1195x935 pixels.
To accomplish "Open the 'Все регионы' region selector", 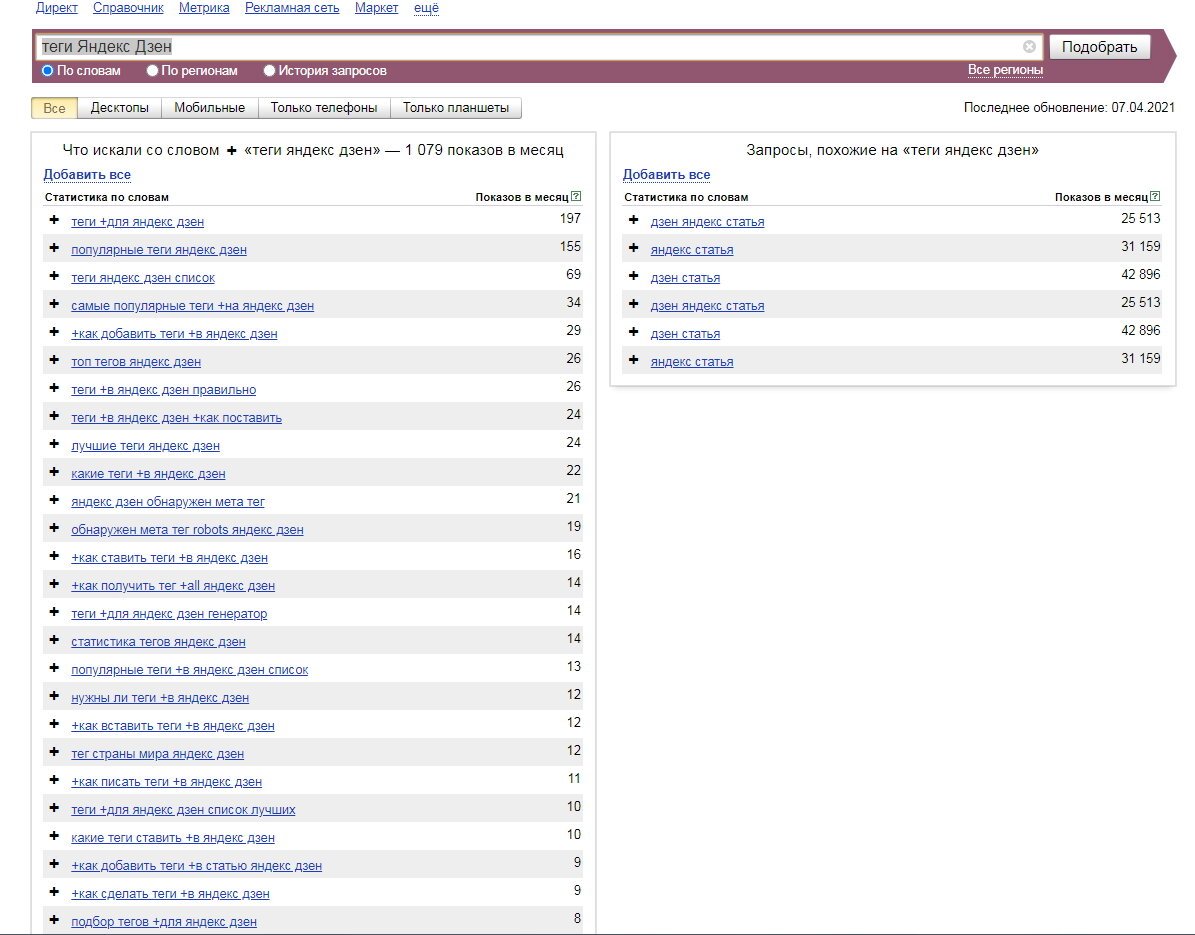I will (x=1005, y=69).
